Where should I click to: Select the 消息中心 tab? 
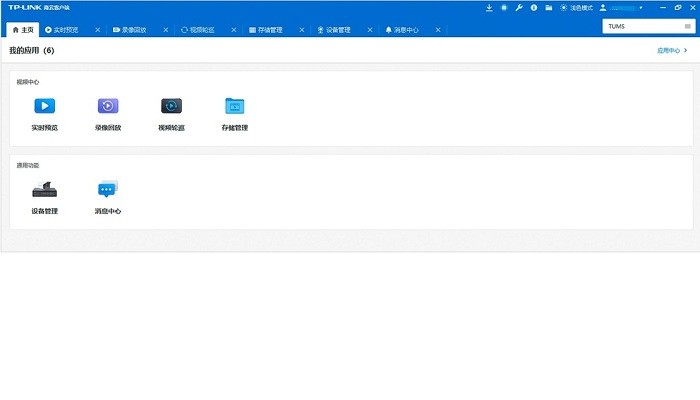[401, 30]
